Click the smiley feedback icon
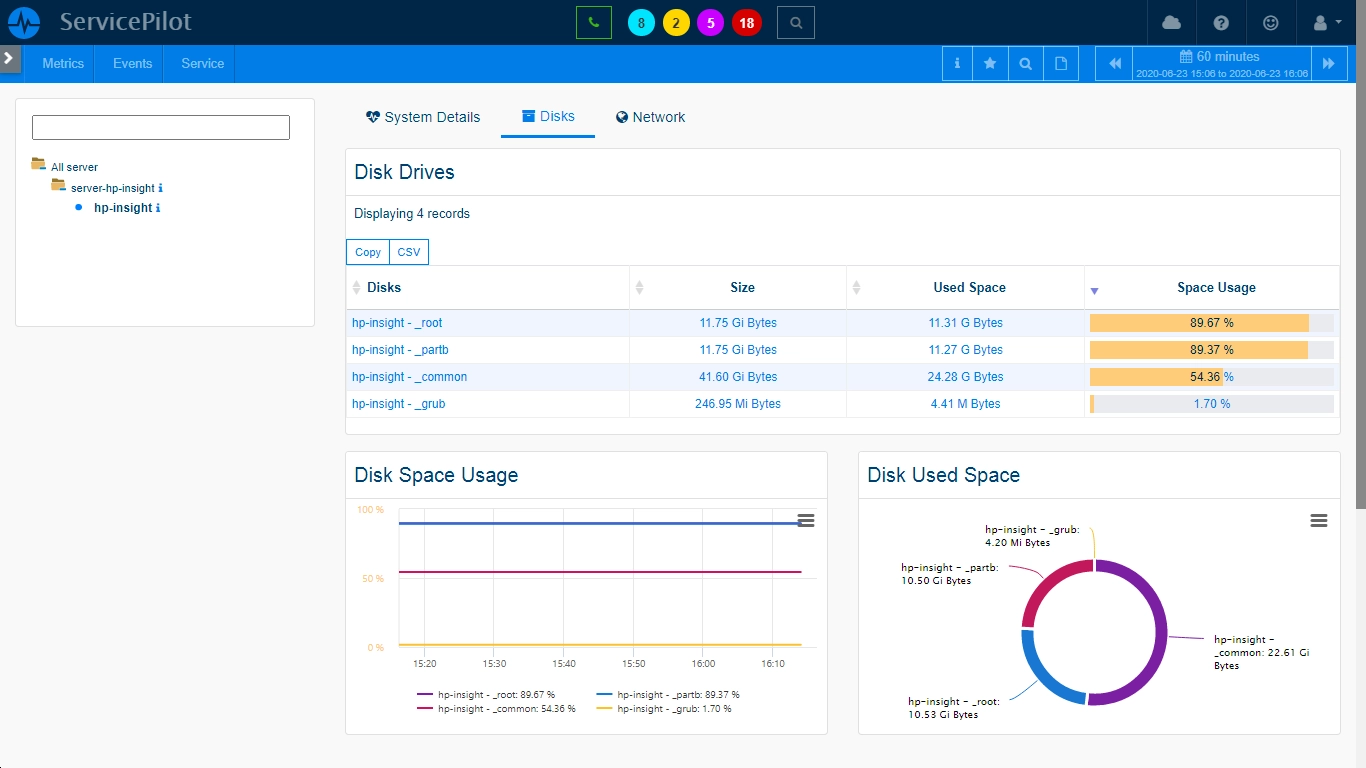Image resolution: width=1366 pixels, height=768 pixels. (x=1271, y=22)
